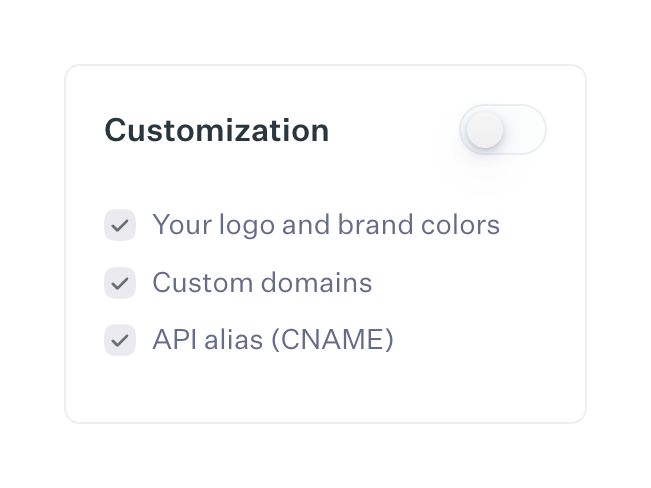Click the checkmark icon next to 'Custom domains'

[120, 283]
